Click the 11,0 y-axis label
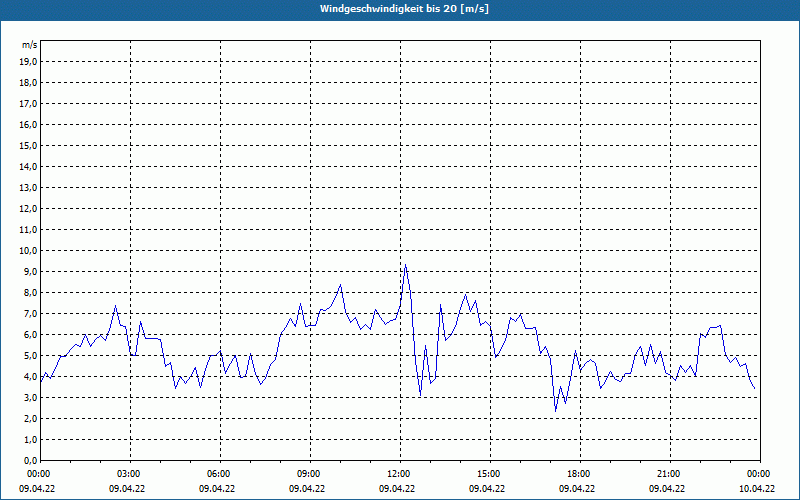The height and width of the screenshot is (500, 800). pyautogui.click(x=29, y=230)
